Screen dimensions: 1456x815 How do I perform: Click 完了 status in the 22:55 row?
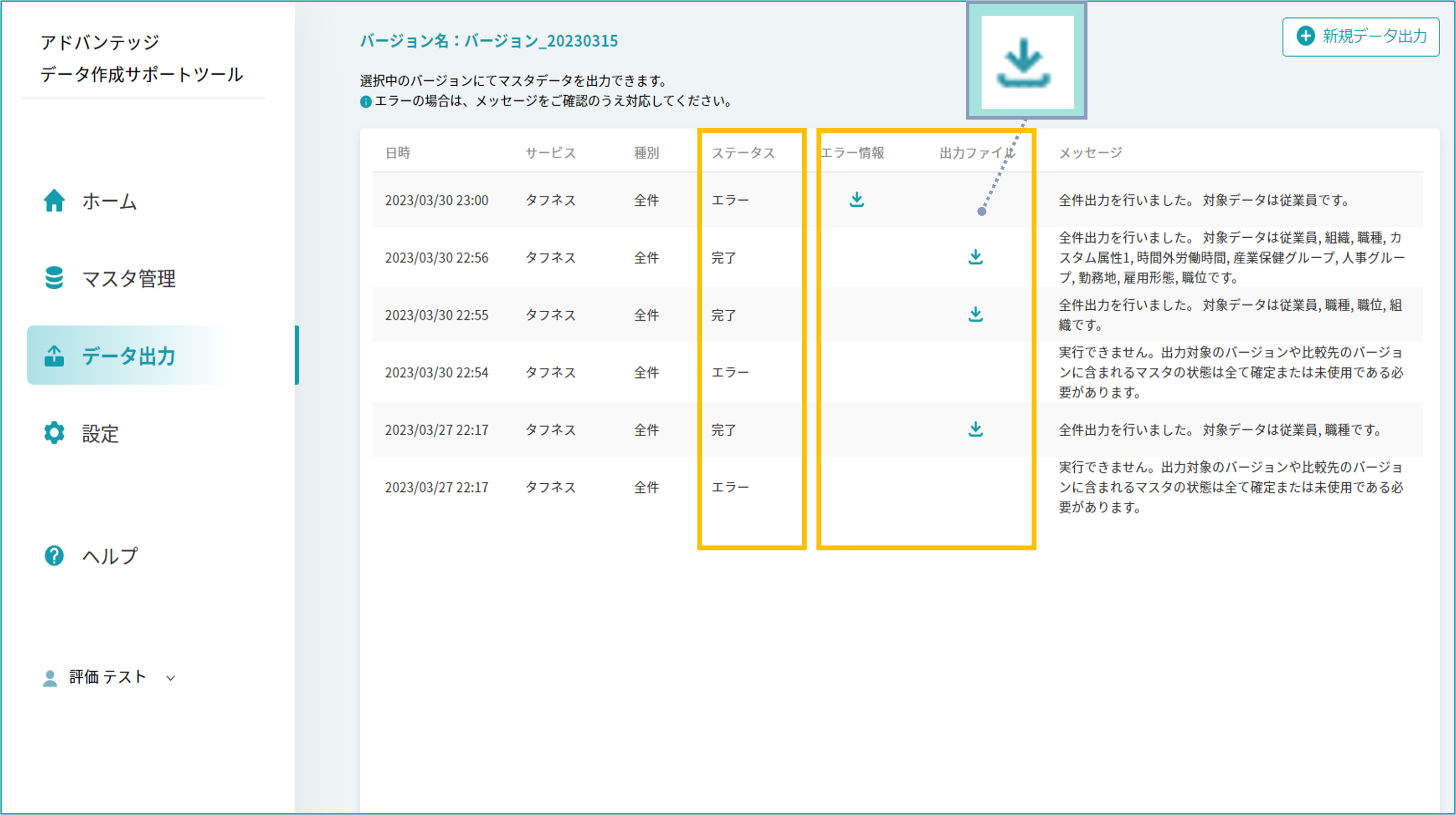723,316
